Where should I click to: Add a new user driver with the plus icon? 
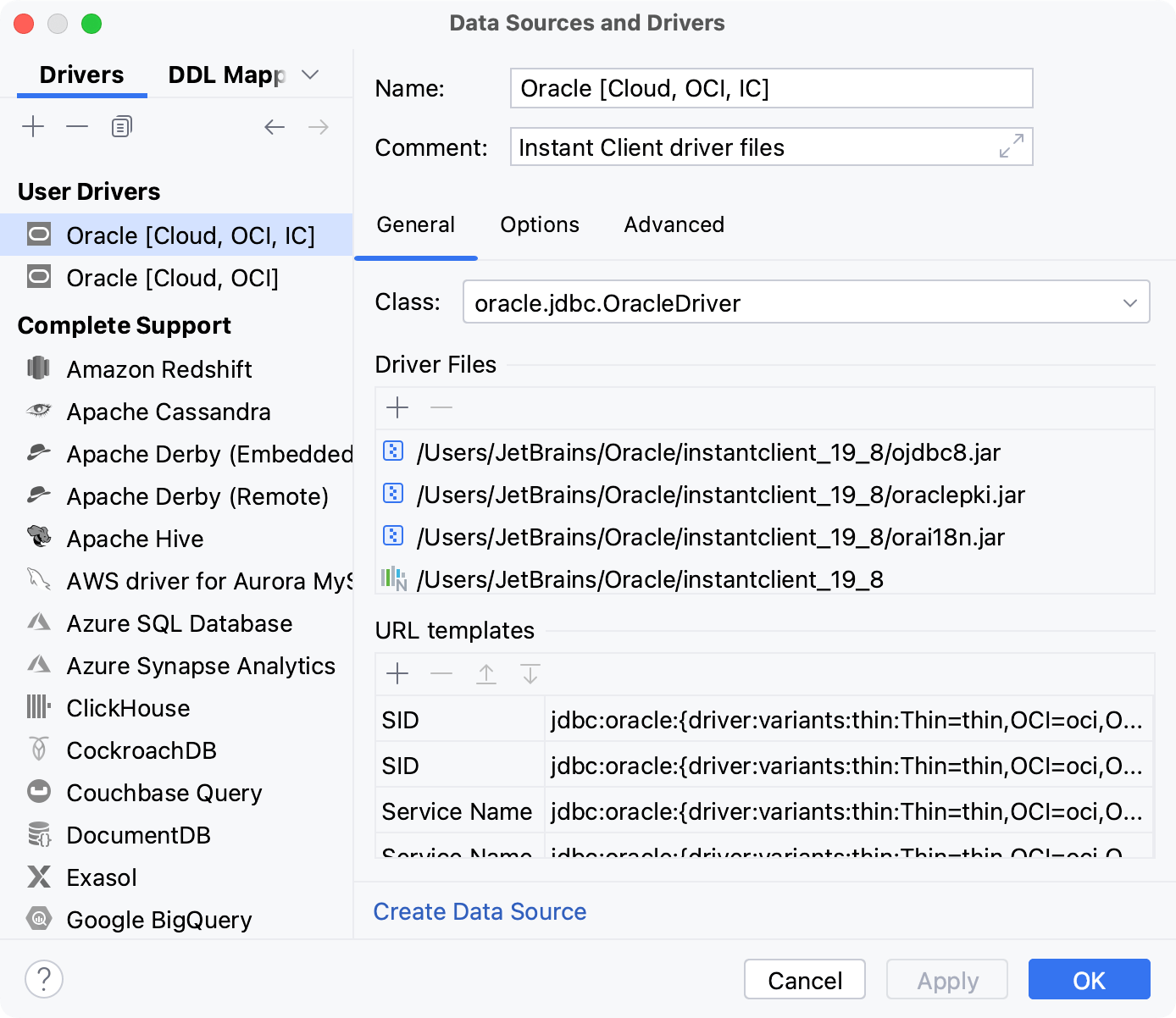[x=33, y=125]
